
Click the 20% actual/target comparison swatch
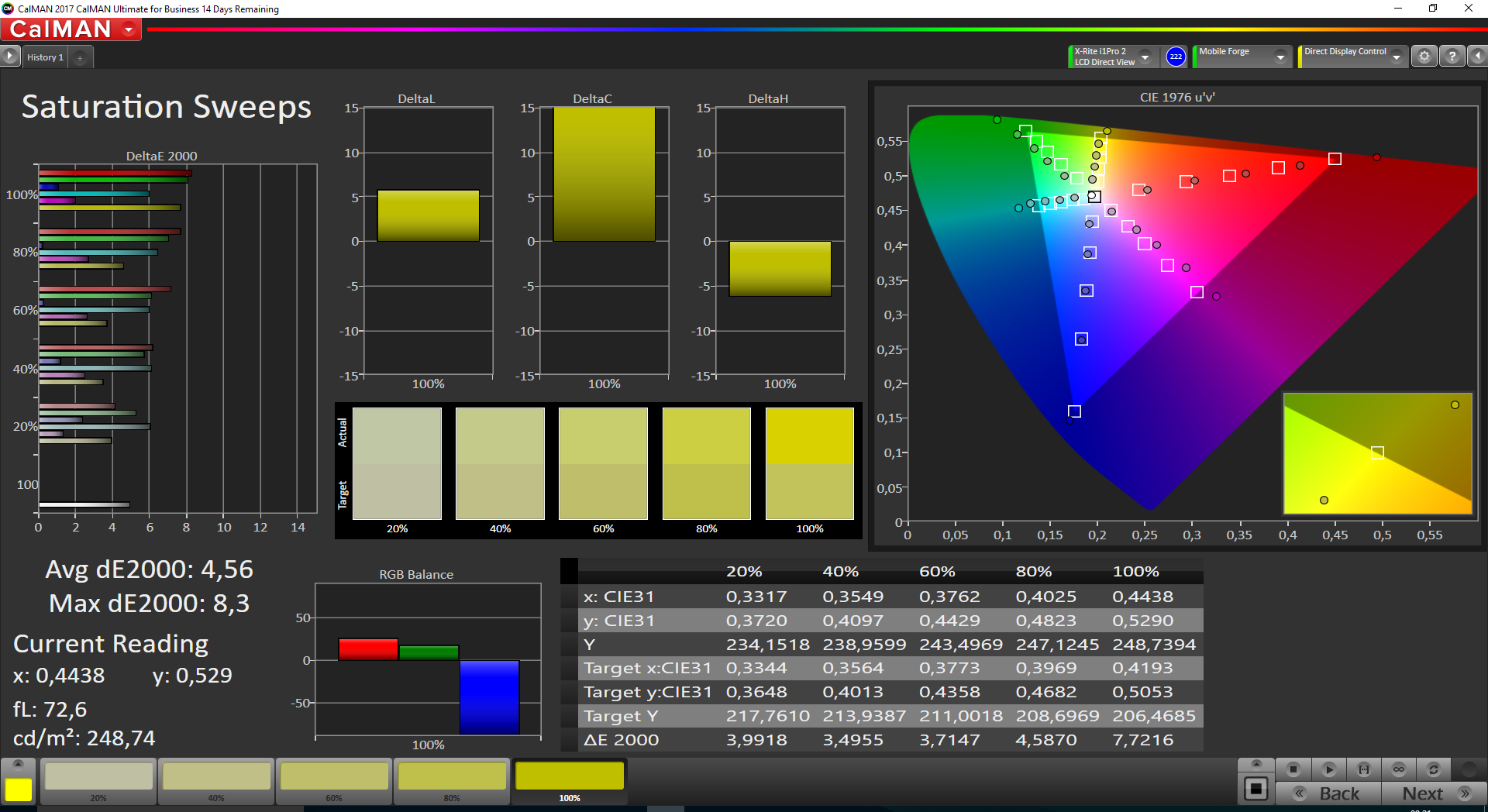397,463
